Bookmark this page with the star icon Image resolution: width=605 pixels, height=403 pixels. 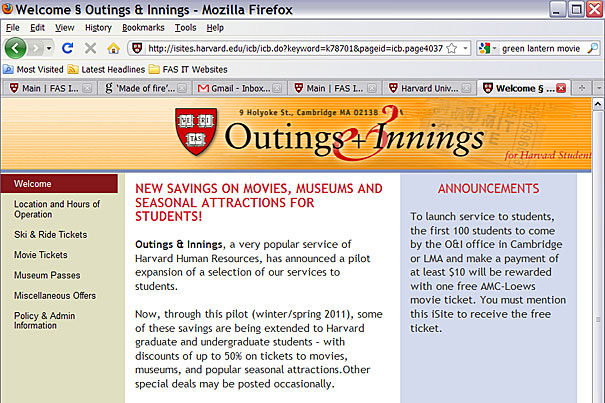[x=451, y=48]
